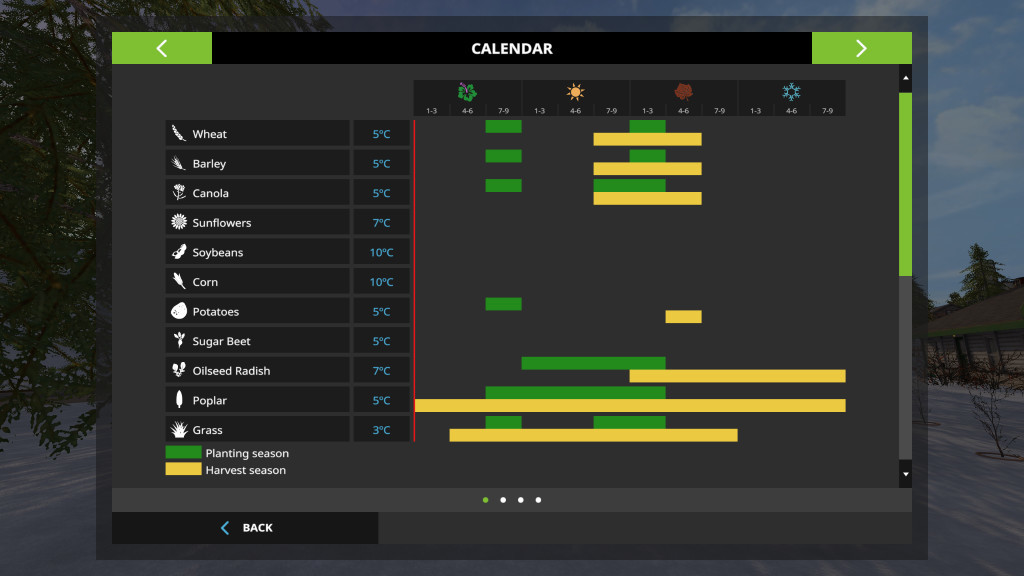This screenshot has width=1024, height=576.
Task: Click the Grass crop icon
Action: point(179,430)
